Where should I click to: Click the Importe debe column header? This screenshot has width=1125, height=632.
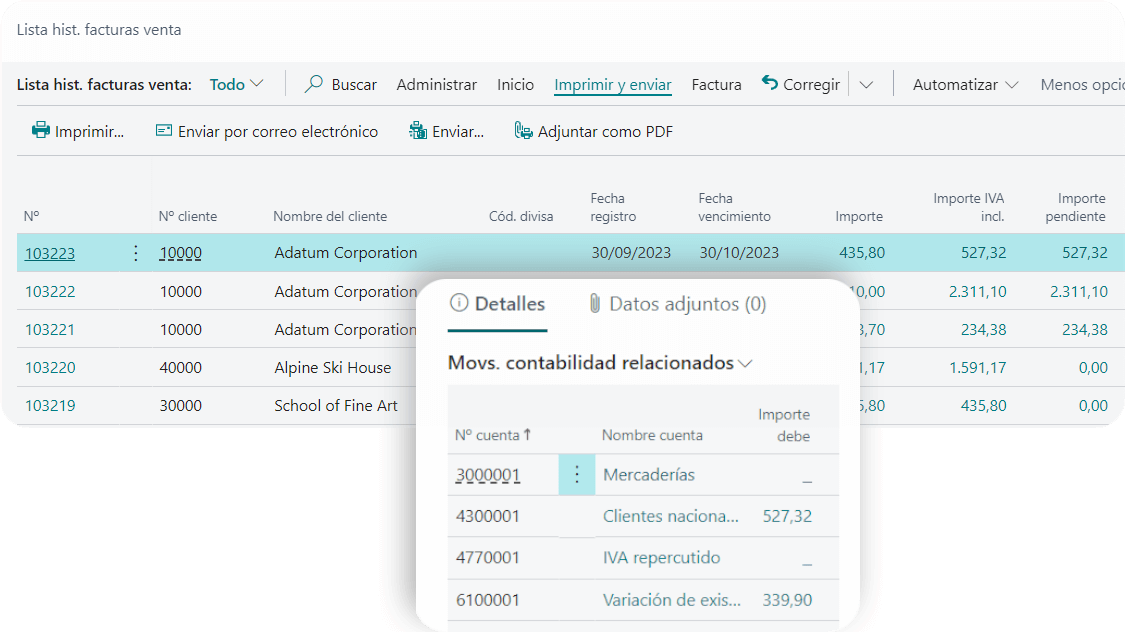(784, 425)
